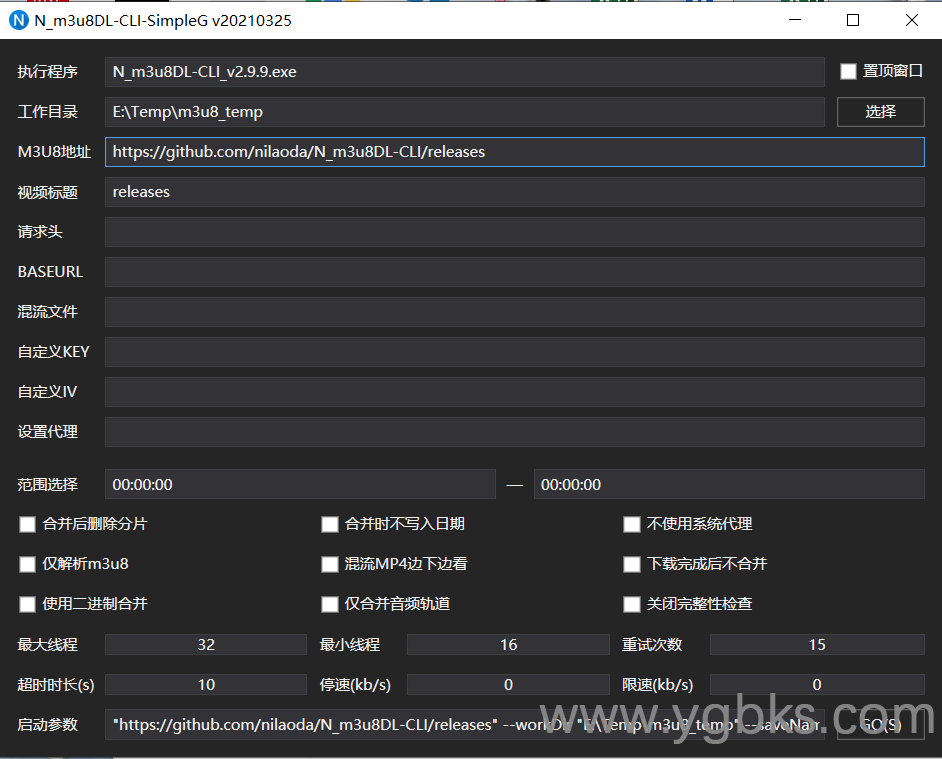Click the 请求头 label text
The image size is (942, 759).
[x=40, y=232]
